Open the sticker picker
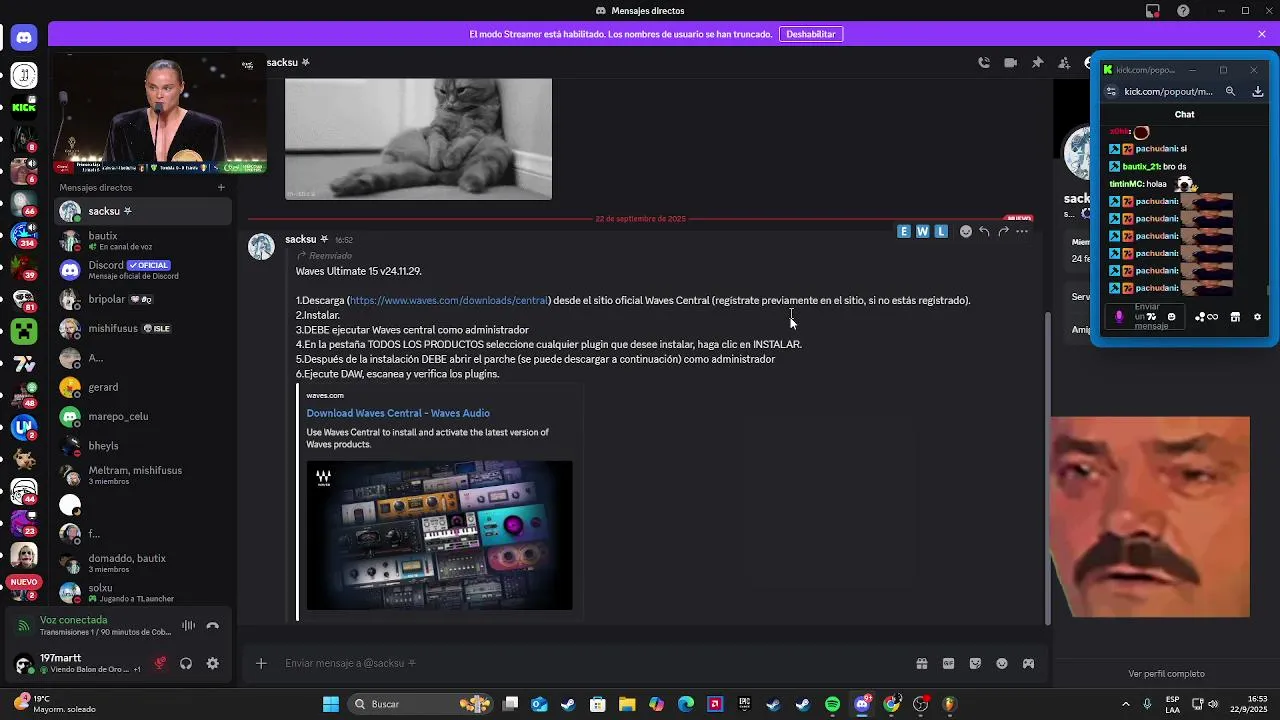 tap(975, 663)
